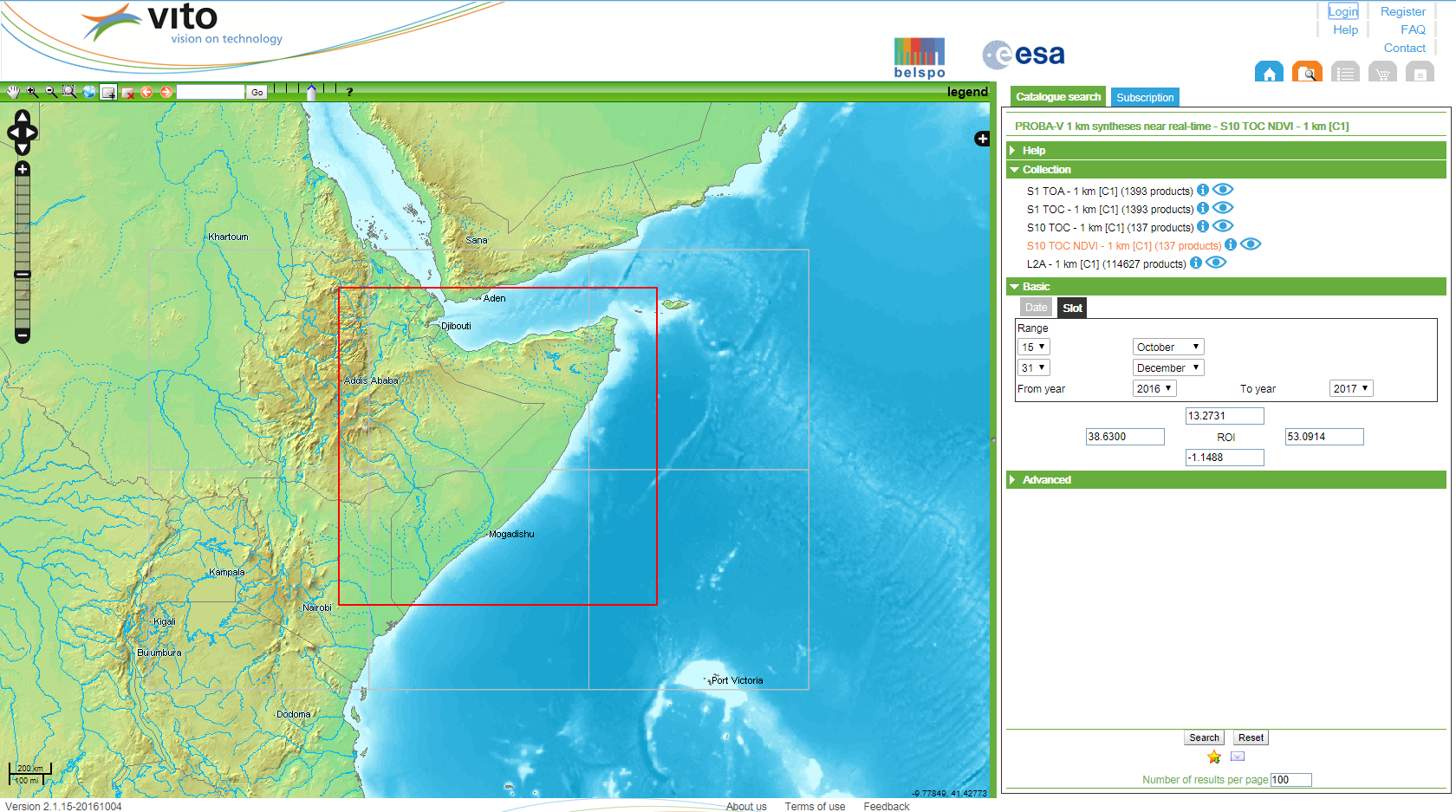Click the home icon at top right
This screenshot has width=1456, height=812.
point(1269,72)
